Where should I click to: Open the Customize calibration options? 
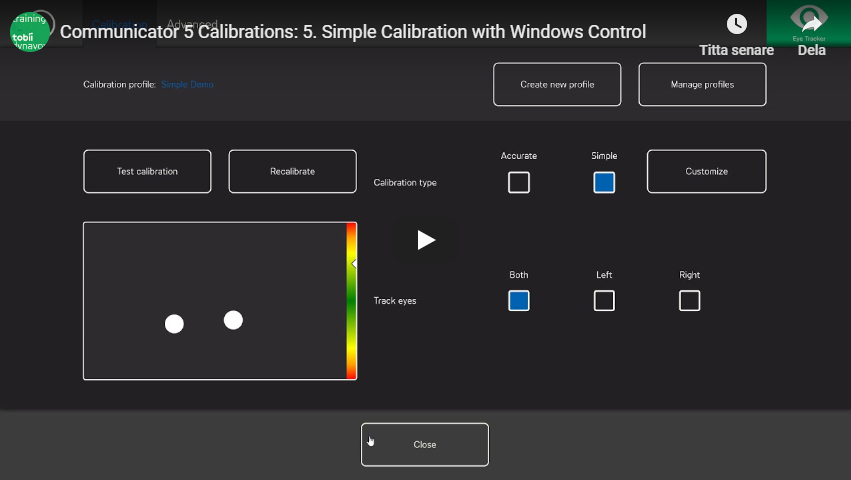[x=706, y=171]
